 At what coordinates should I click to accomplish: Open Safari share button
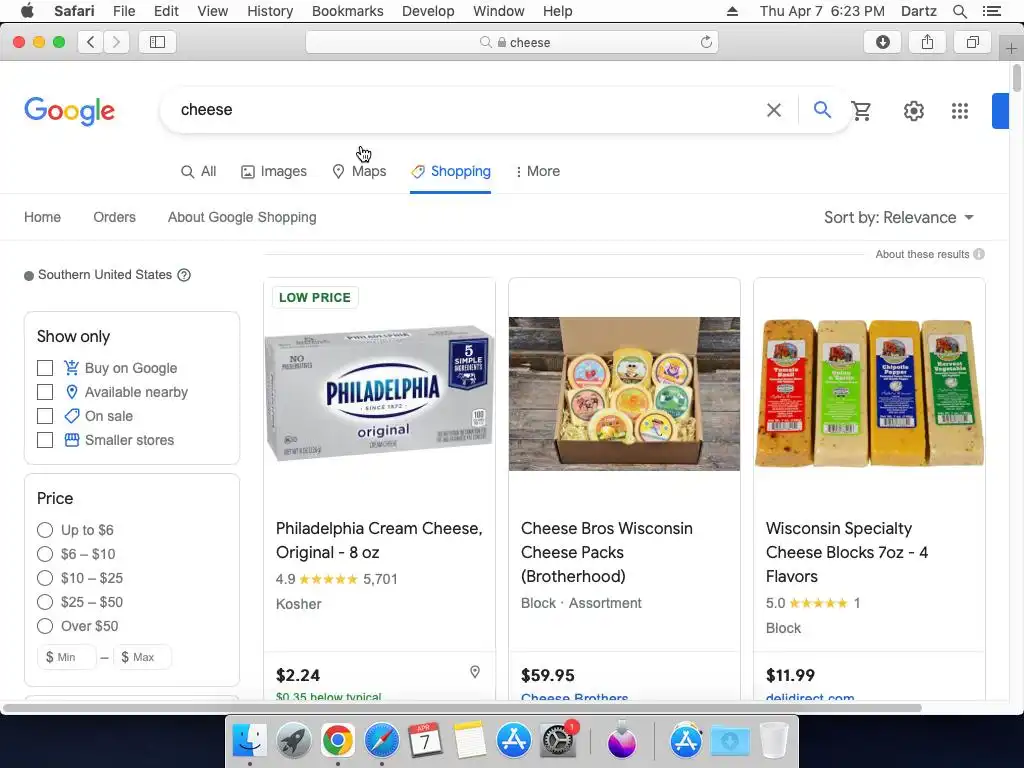[x=927, y=42]
